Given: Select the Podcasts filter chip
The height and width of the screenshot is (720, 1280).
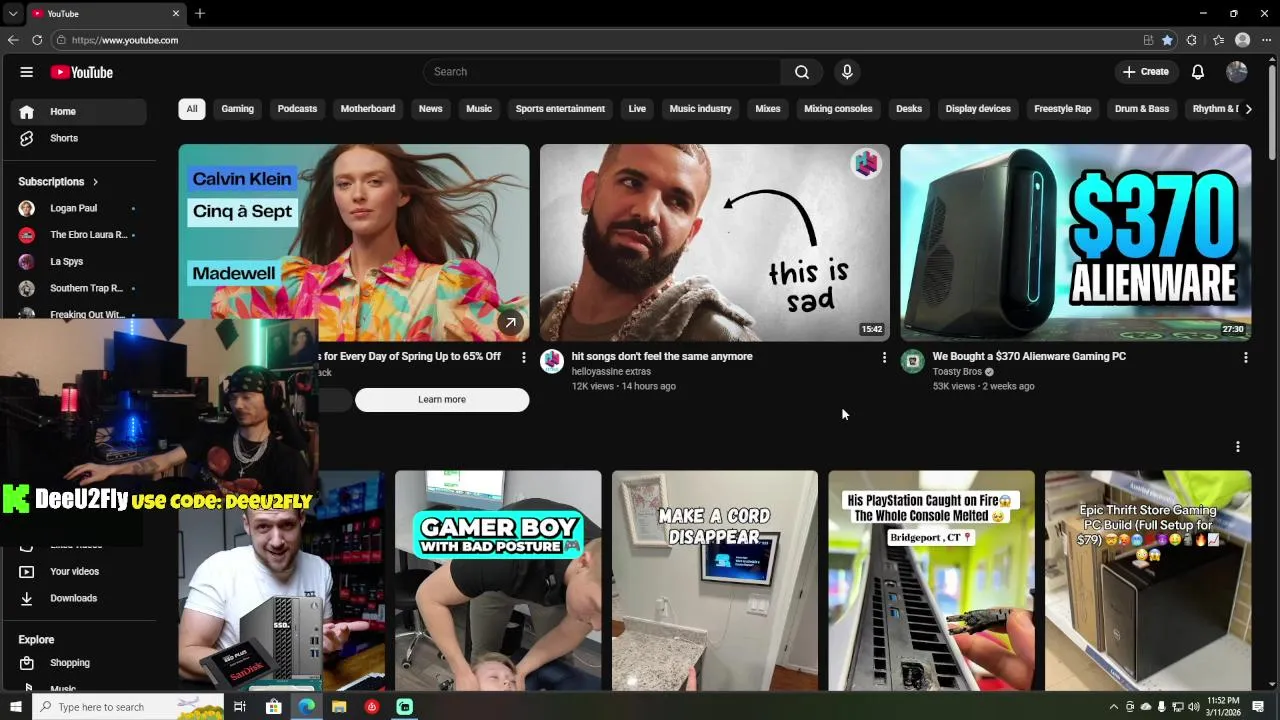Looking at the screenshot, I should (x=297, y=109).
